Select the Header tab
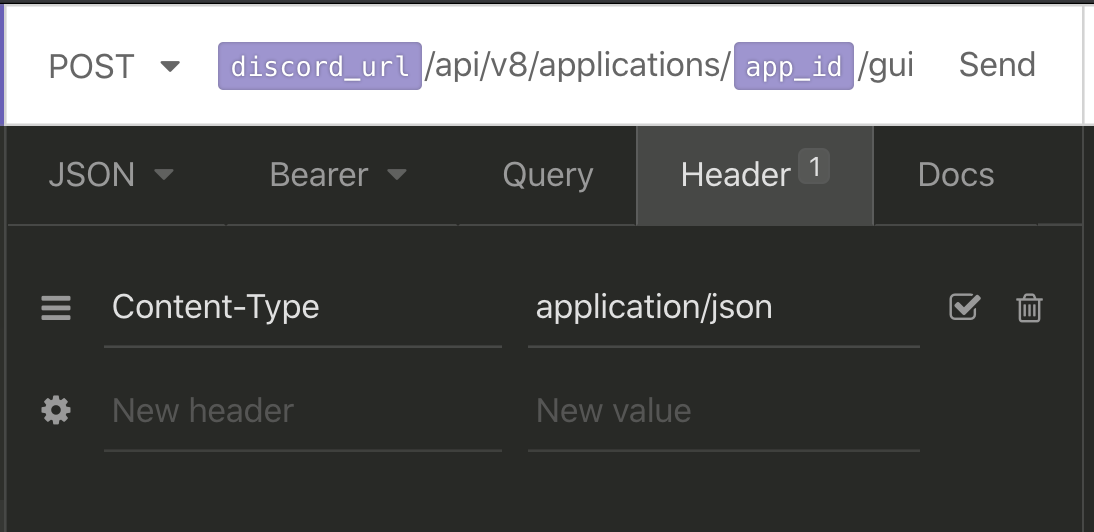This screenshot has width=1094, height=532. [x=755, y=175]
